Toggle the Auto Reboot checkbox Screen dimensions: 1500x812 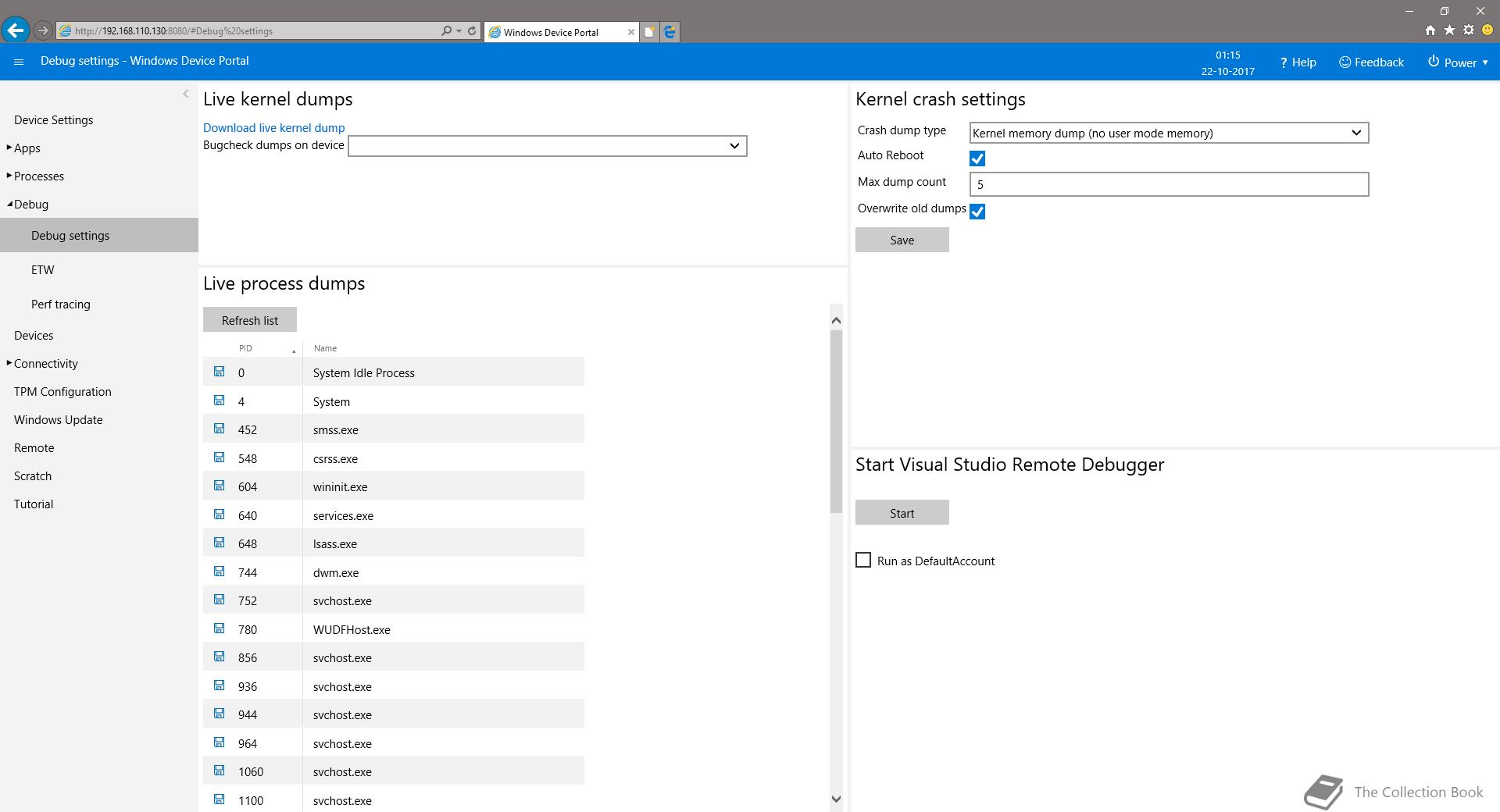(977, 158)
